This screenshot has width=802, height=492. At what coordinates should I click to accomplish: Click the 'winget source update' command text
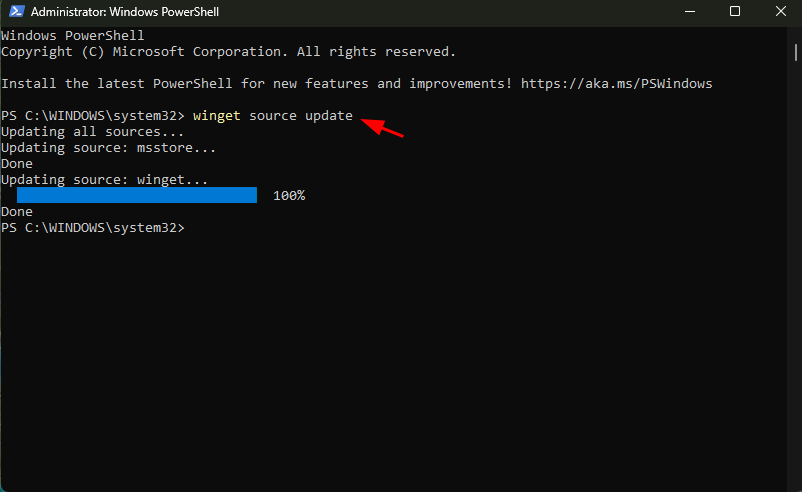click(273, 116)
